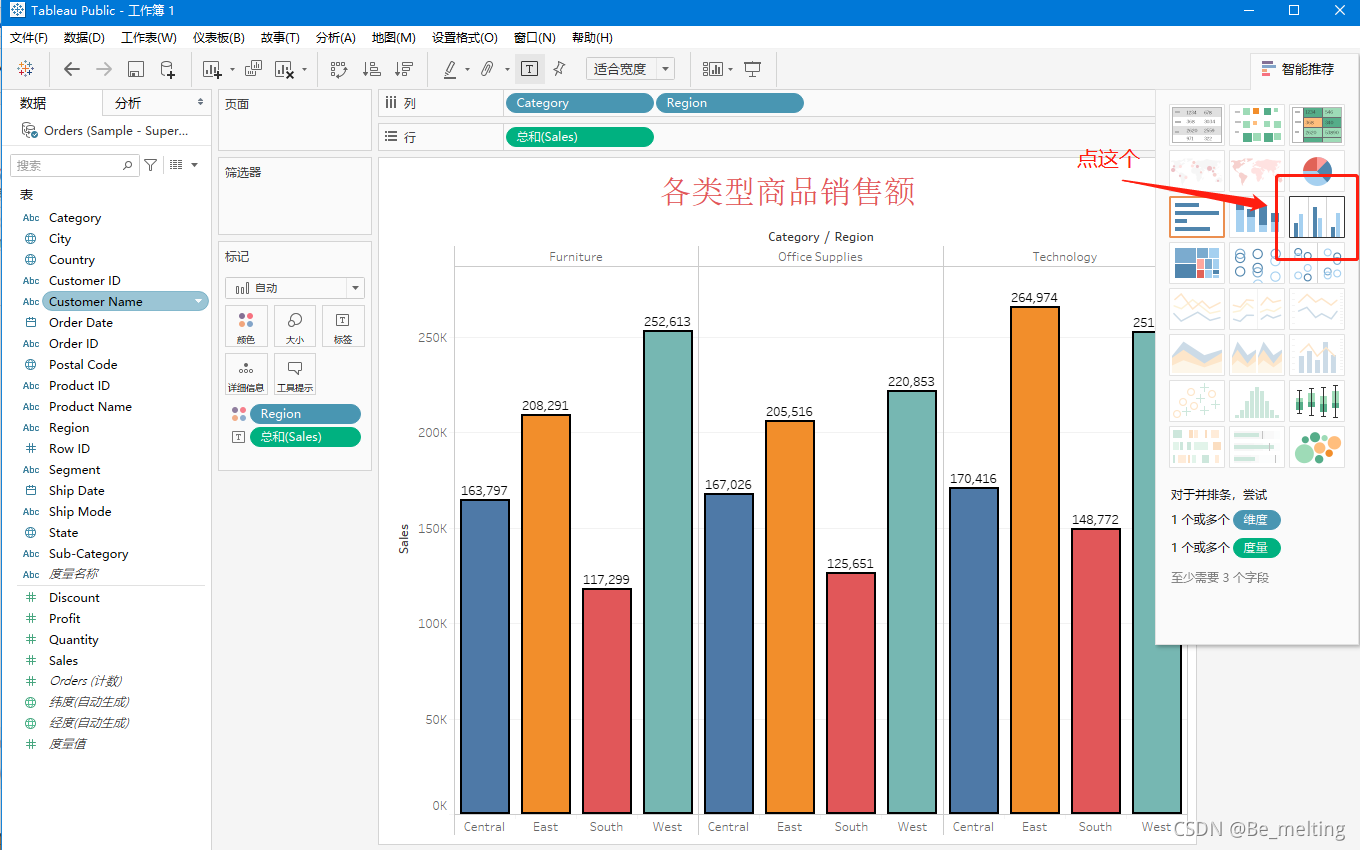1360x850 pixels.
Task: Switch to the 数据 pane tab
Action: pos(33,103)
